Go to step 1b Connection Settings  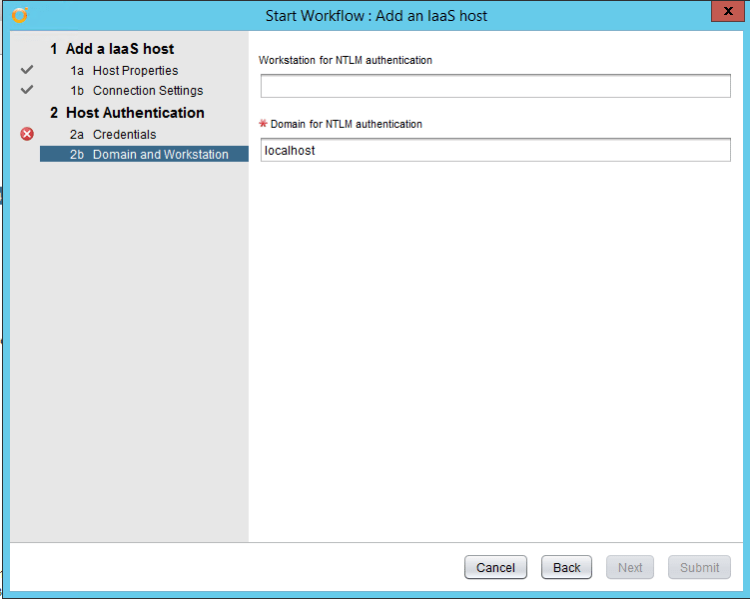click(x=147, y=91)
